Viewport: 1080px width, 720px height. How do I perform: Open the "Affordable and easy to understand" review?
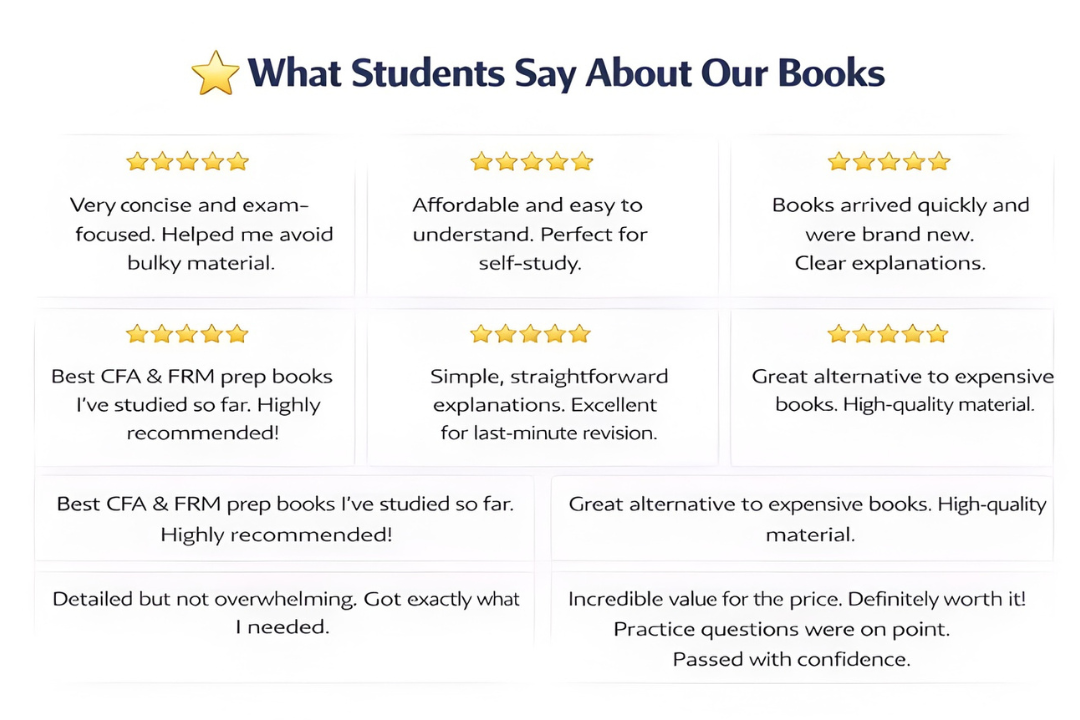pyautogui.click(x=529, y=234)
